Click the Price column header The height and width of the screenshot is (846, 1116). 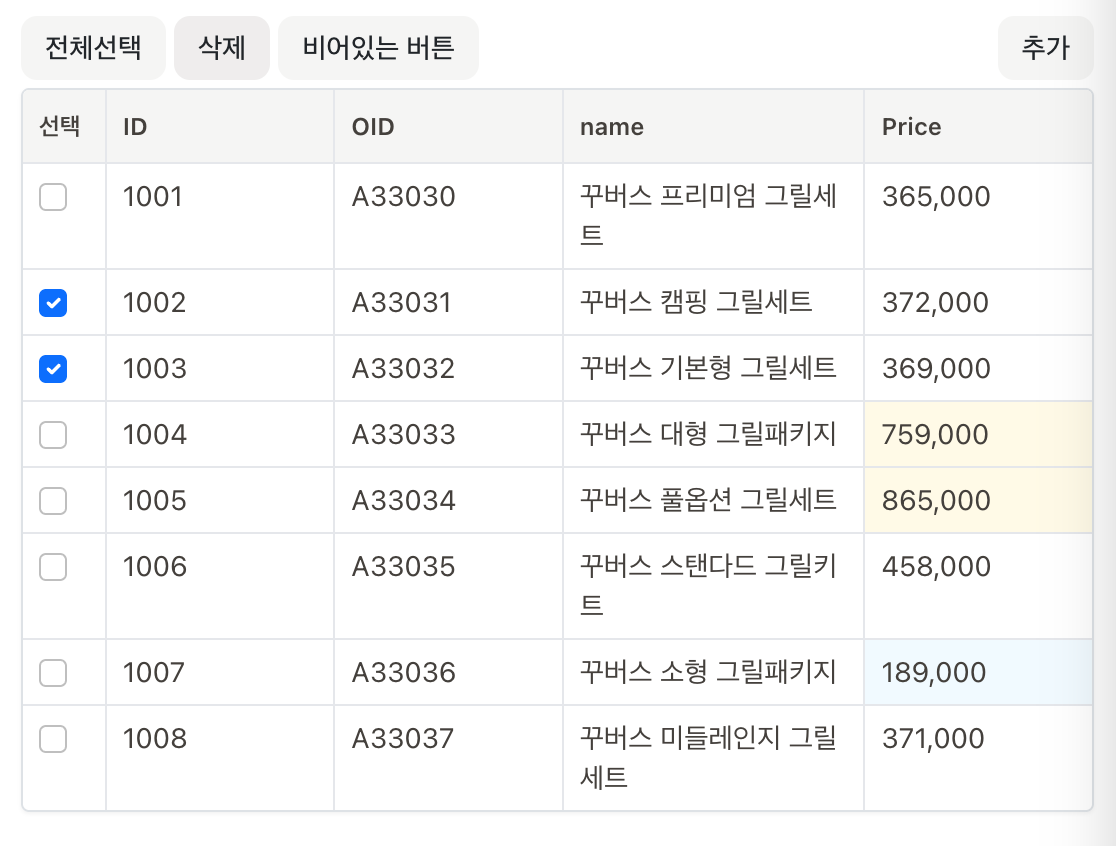point(911,127)
